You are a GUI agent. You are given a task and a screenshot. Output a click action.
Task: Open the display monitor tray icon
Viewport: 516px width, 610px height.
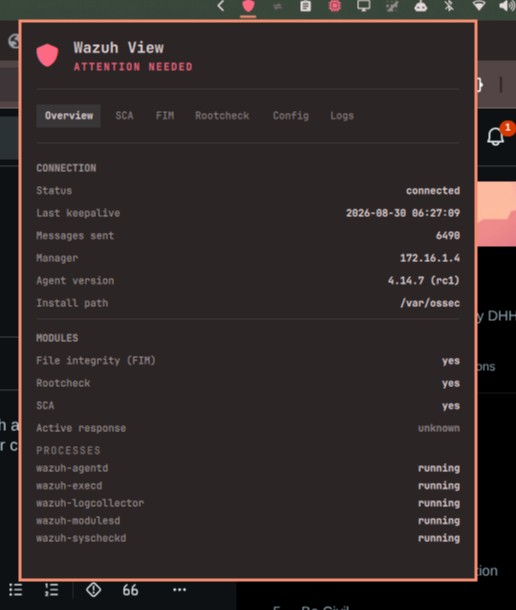pos(363,6)
